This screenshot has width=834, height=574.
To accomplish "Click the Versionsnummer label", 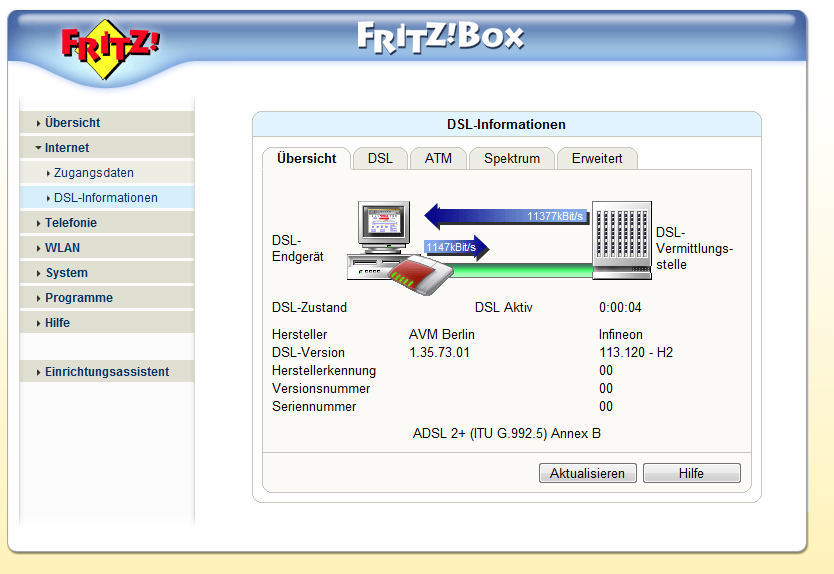I will click(x=321, y=389).
